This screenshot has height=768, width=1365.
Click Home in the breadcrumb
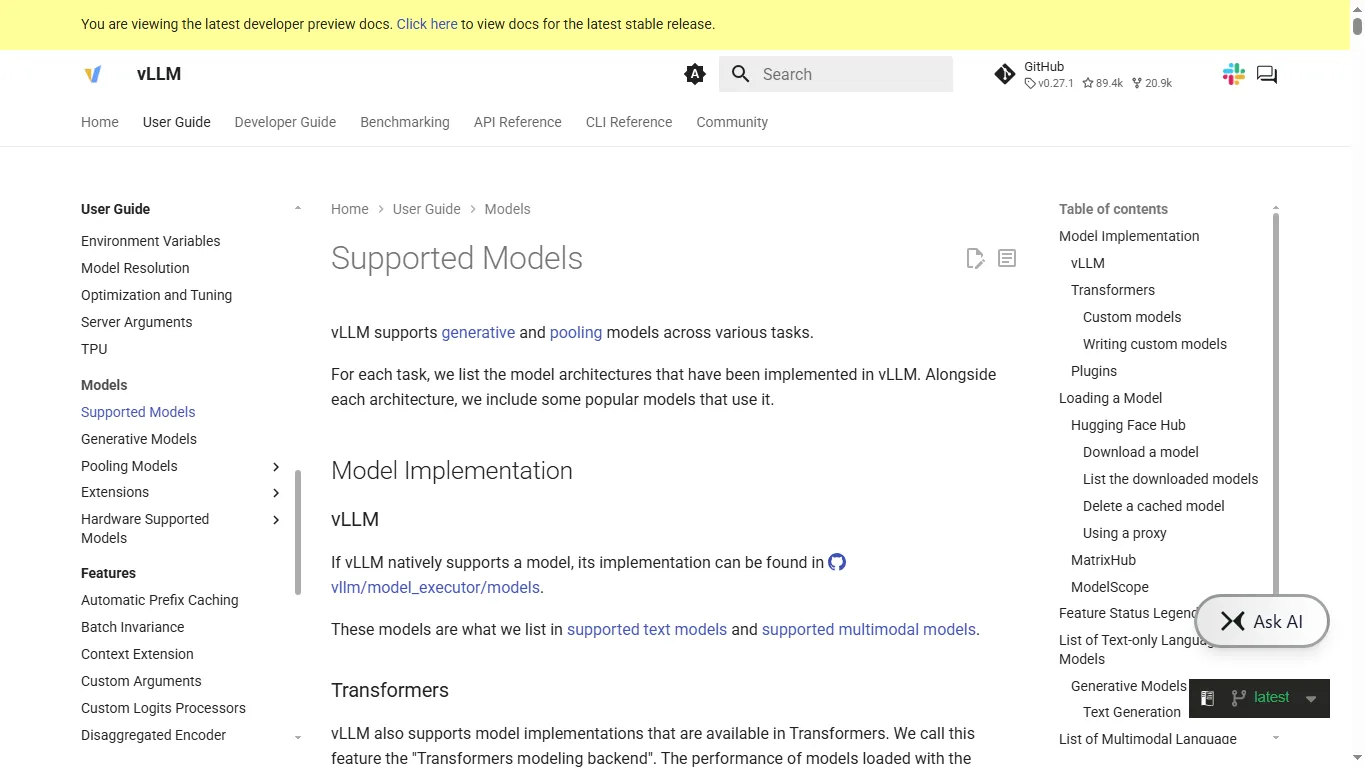pos(350,209)
